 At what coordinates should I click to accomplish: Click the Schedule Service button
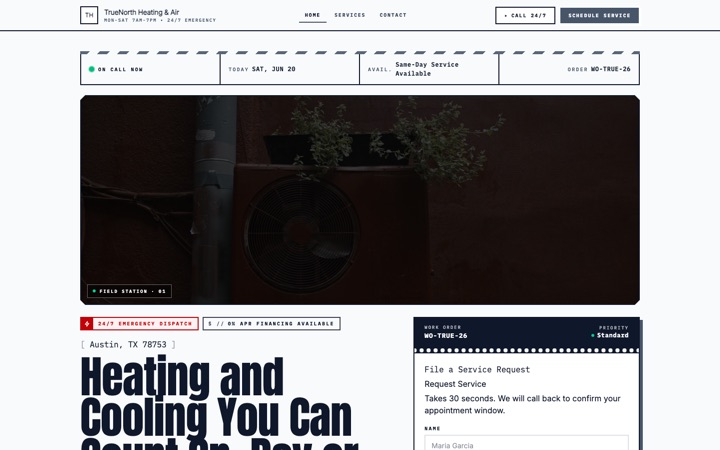point(599,16)
